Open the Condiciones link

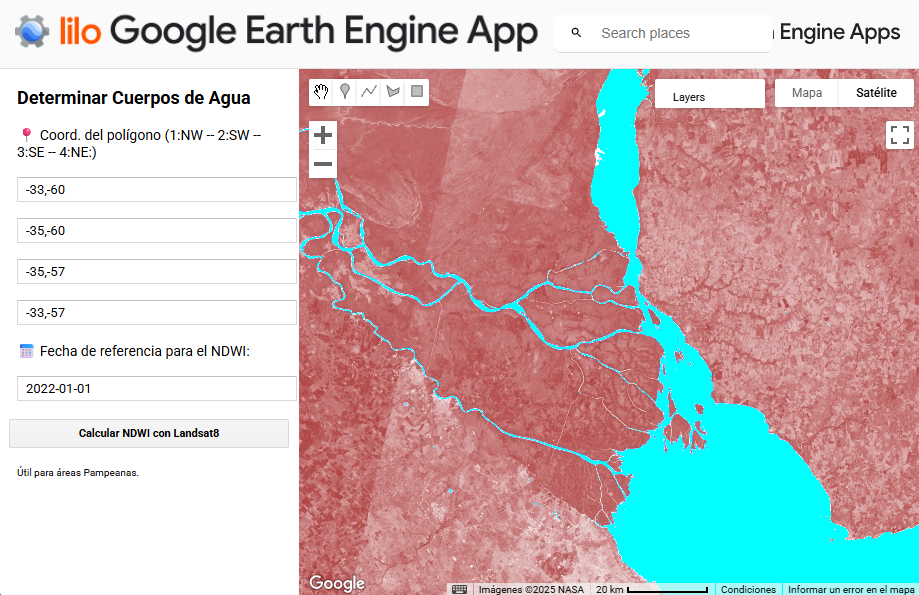[748, 589]
